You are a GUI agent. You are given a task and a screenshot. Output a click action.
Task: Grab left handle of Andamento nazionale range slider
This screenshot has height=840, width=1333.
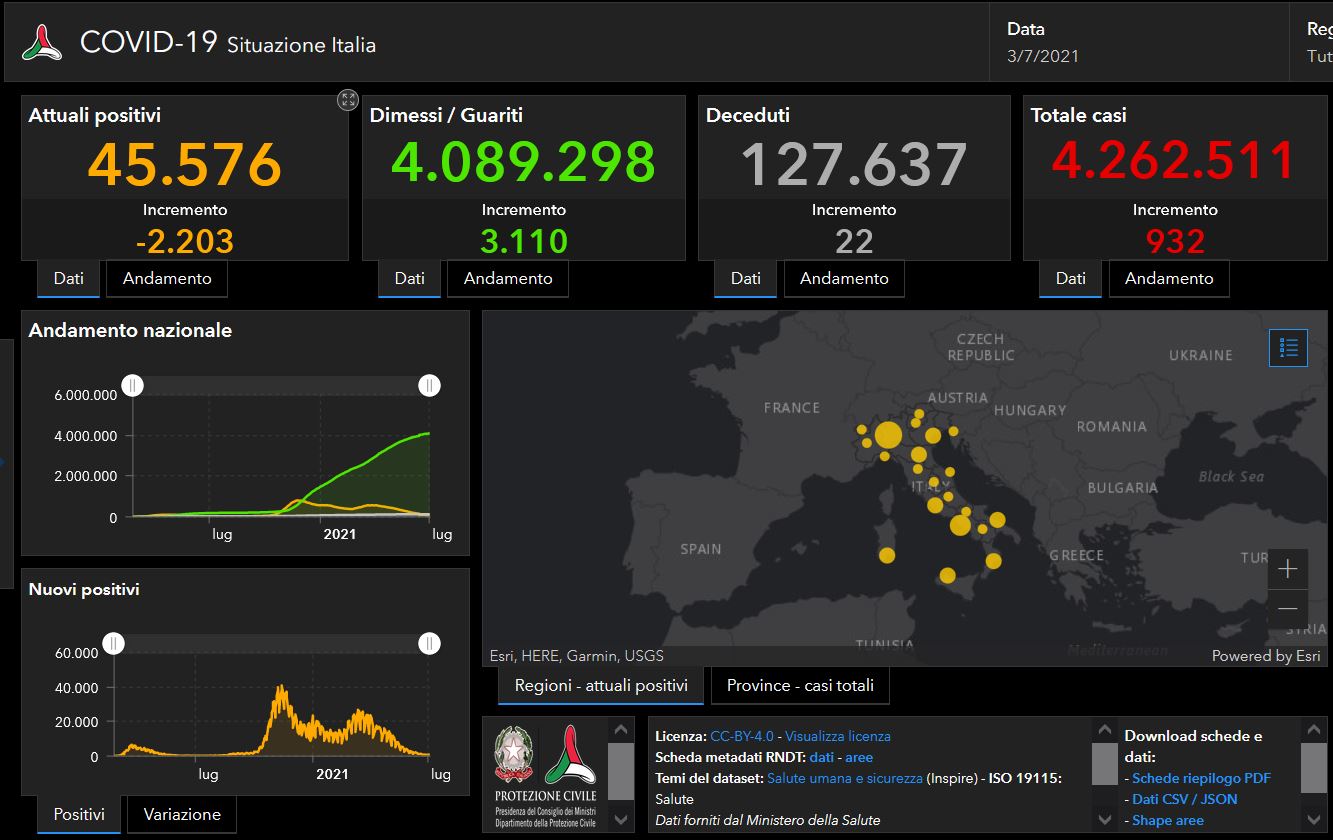[133, 386]
